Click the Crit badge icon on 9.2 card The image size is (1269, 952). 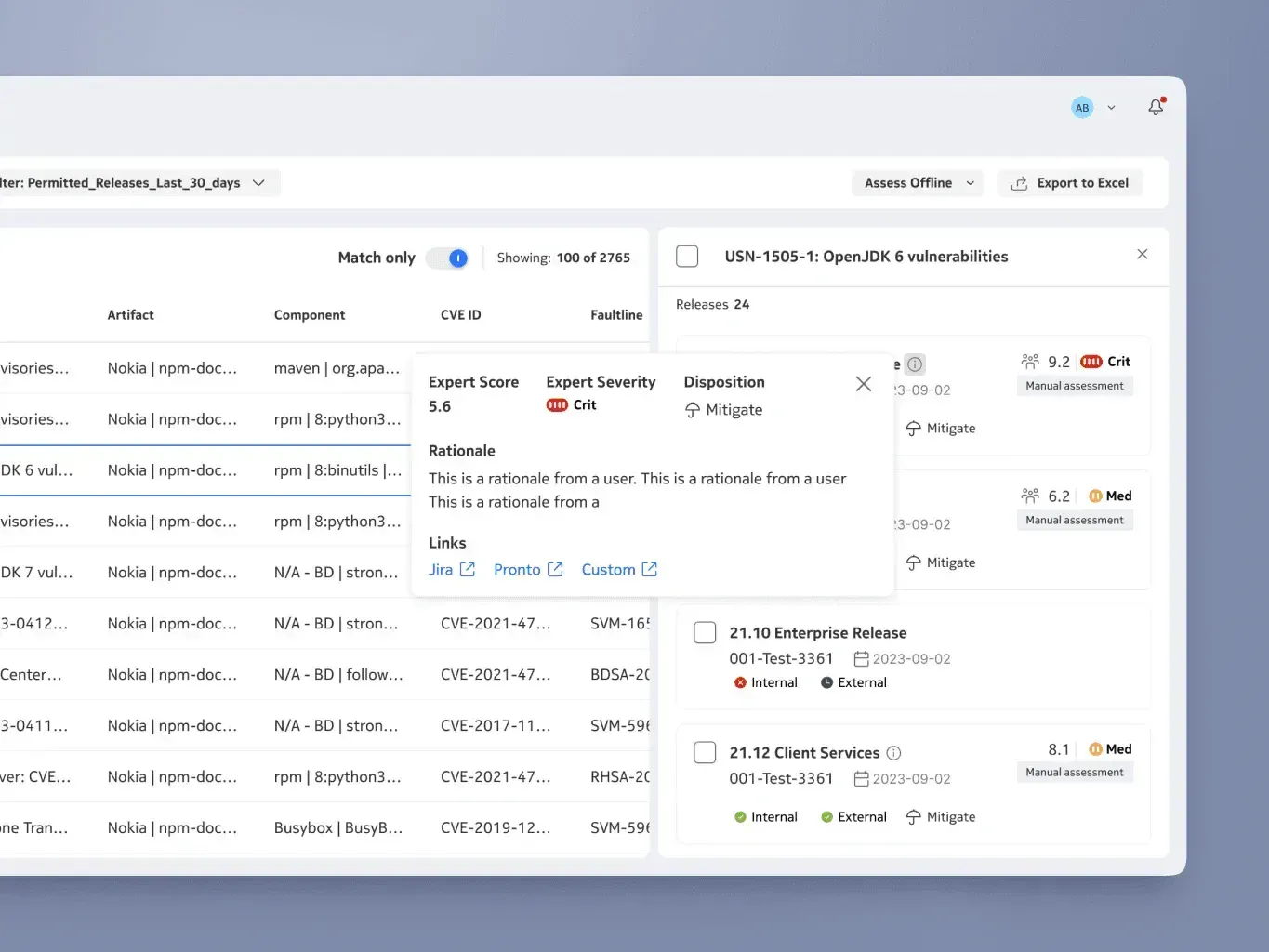tap(1091, 362)
